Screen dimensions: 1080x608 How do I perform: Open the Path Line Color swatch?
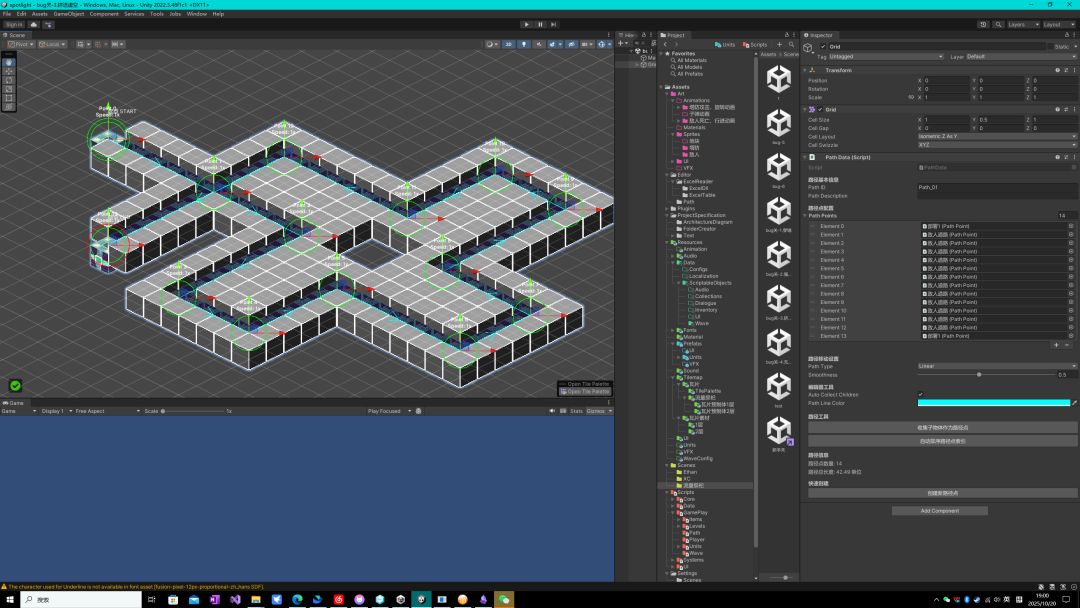(x=994, y=403)
